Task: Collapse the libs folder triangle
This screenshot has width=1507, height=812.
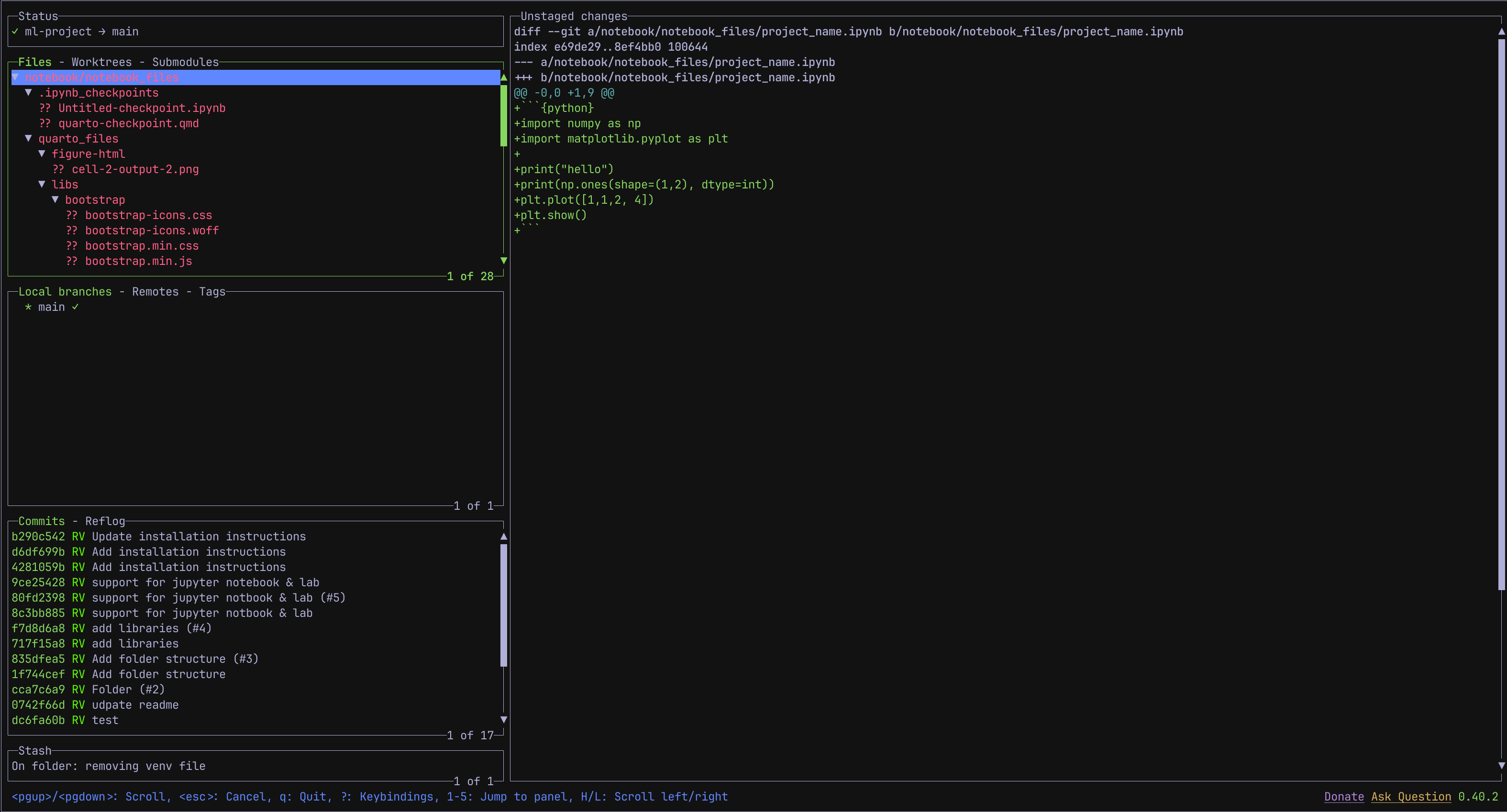Action: (42, 184)
